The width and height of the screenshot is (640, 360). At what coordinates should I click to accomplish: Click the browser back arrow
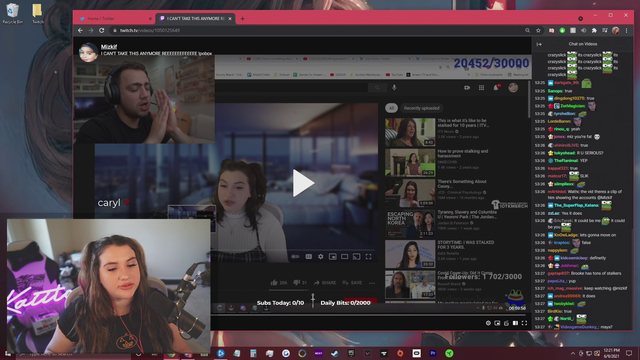pyautogui.click(x=80, y=31)
